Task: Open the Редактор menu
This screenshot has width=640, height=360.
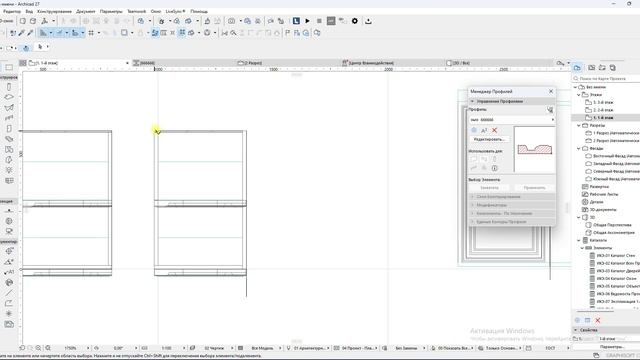Action: pyautogui.click(x=12, y=11)
